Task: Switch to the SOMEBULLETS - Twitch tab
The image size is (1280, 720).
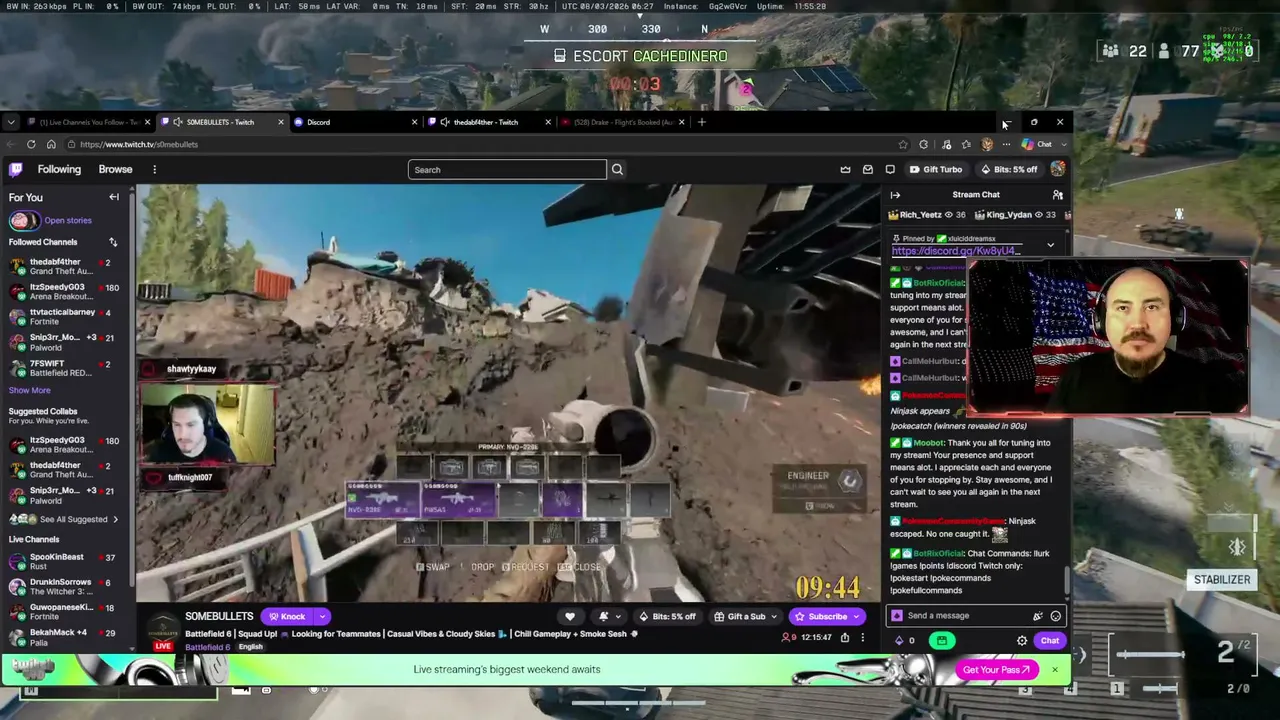Action: click(221, 122)
